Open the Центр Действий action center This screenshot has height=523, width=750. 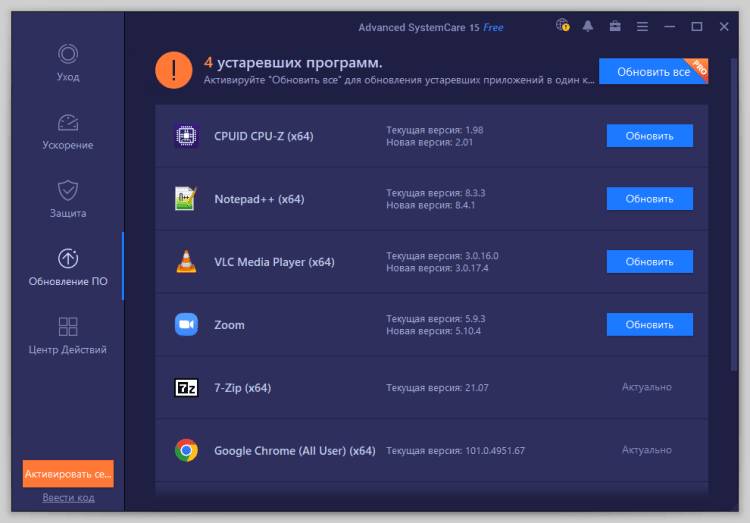68,336
